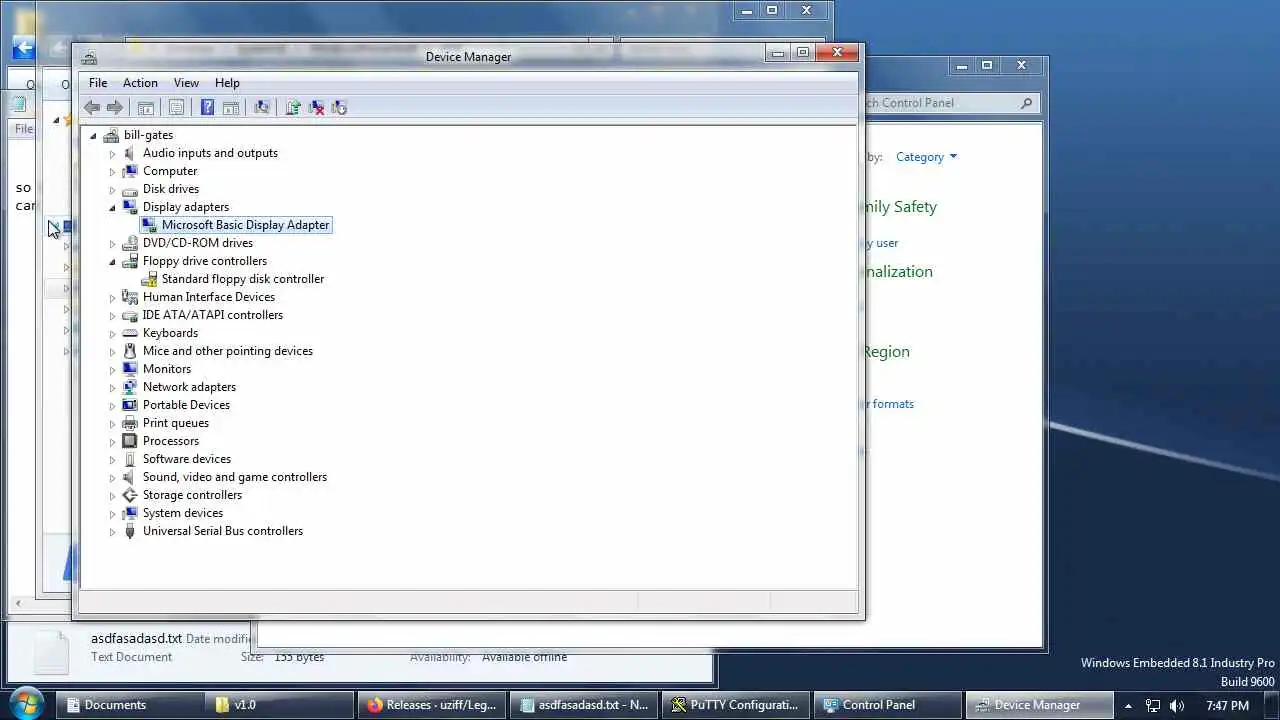Click the Microsoft Basic Display Adapter device icon
The width and height of the screenshot is (1280, 720).
tap(149, 225)
